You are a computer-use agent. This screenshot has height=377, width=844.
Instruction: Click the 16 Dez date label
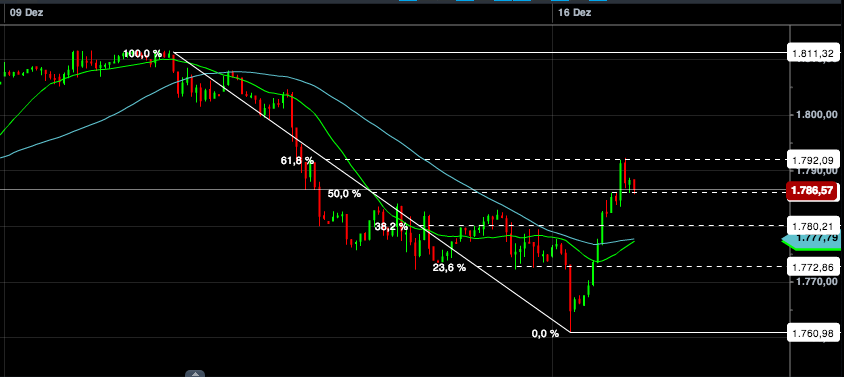click(x=574, y=12)
